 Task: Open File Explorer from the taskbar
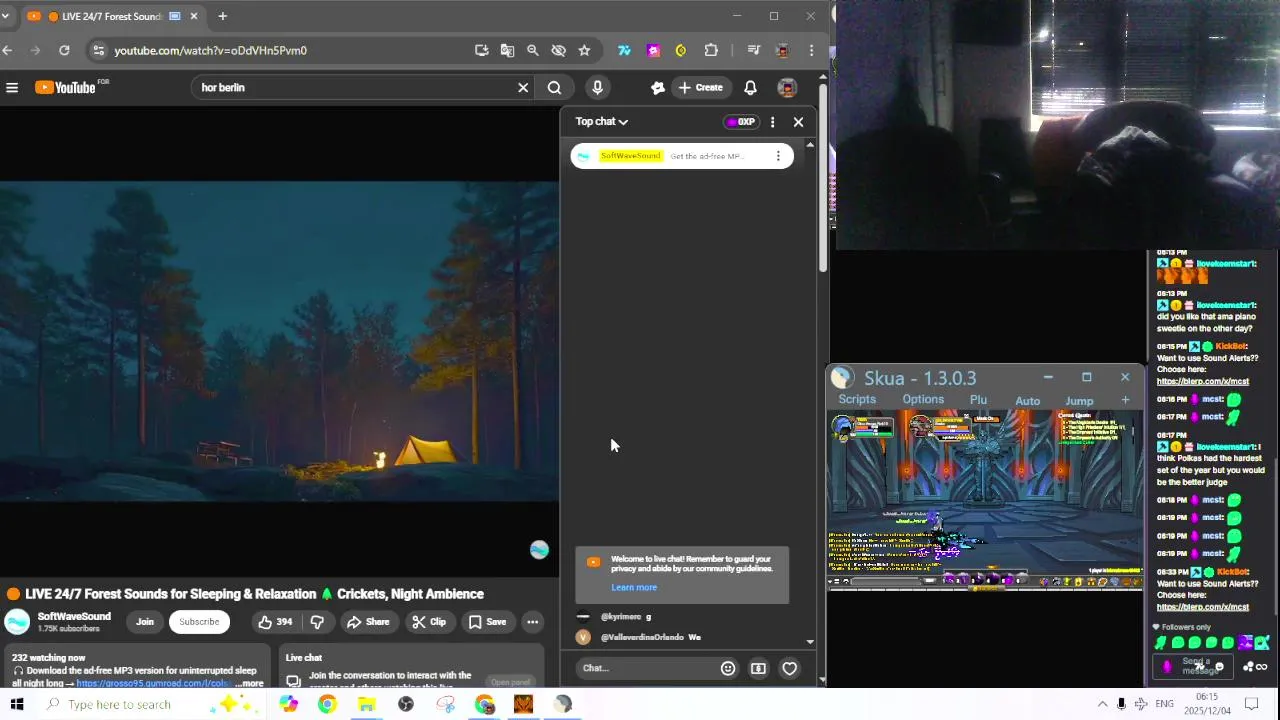tap(366, 704)
